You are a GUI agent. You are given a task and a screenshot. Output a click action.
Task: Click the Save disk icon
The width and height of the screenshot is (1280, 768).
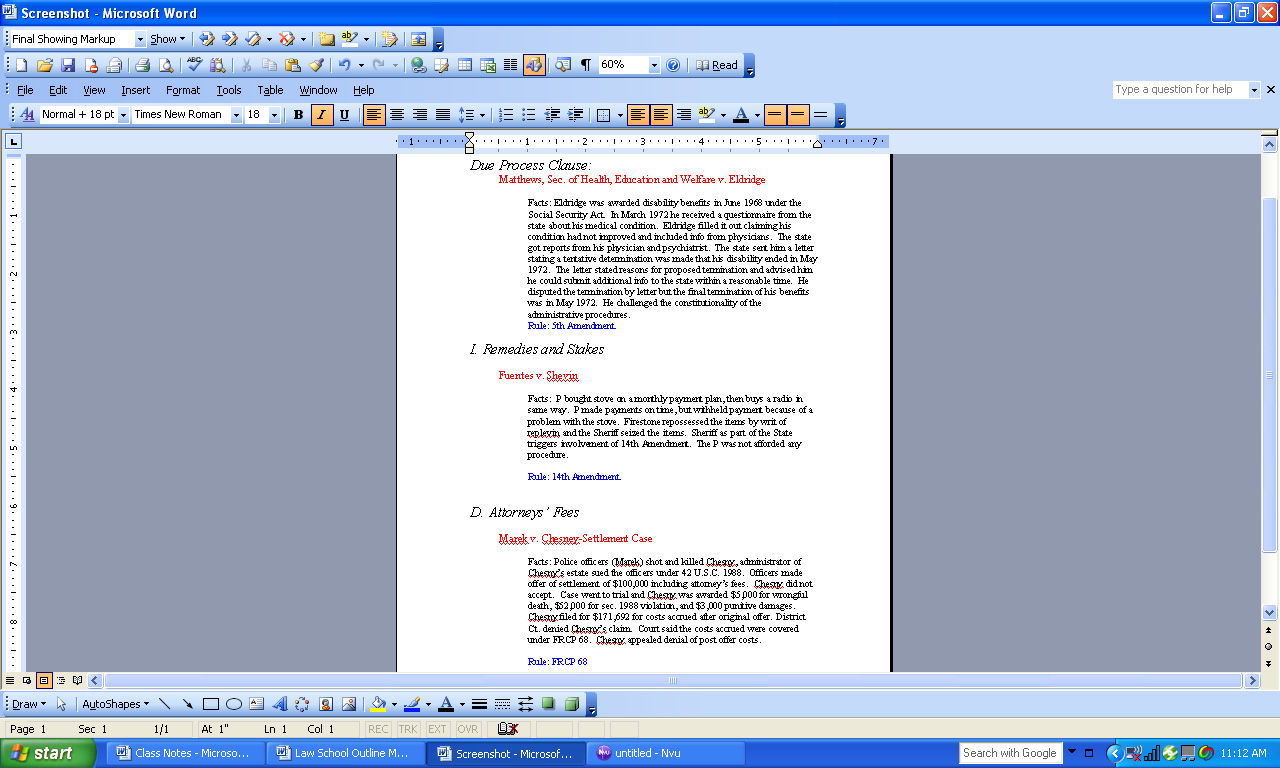68,65
